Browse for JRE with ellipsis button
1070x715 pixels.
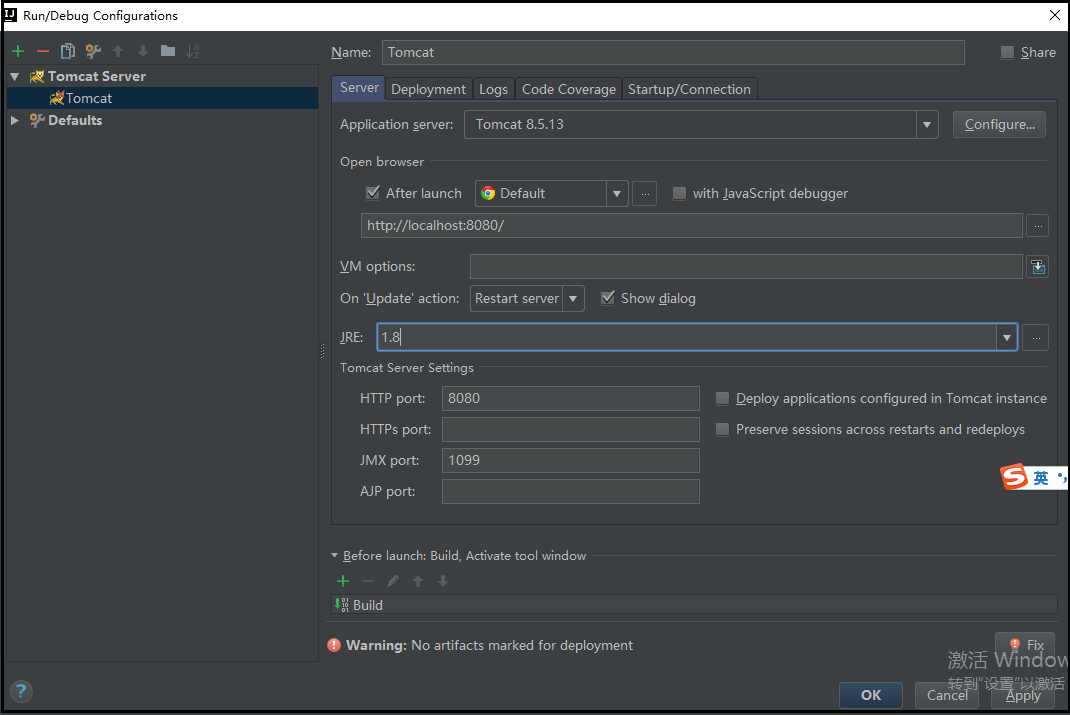[x=1036, y=338]
